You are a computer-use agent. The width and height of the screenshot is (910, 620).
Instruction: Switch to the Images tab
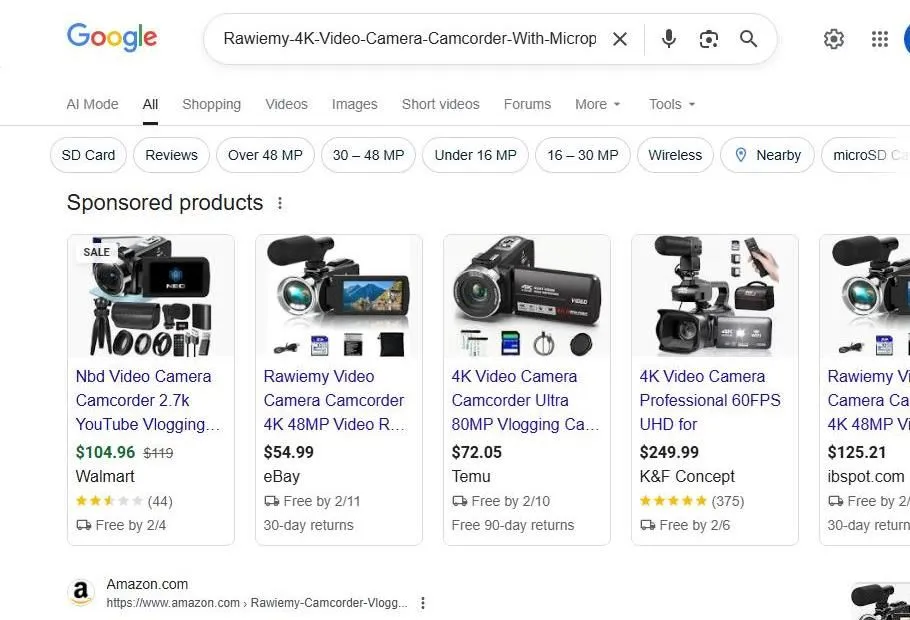click(x=354, y=104)
